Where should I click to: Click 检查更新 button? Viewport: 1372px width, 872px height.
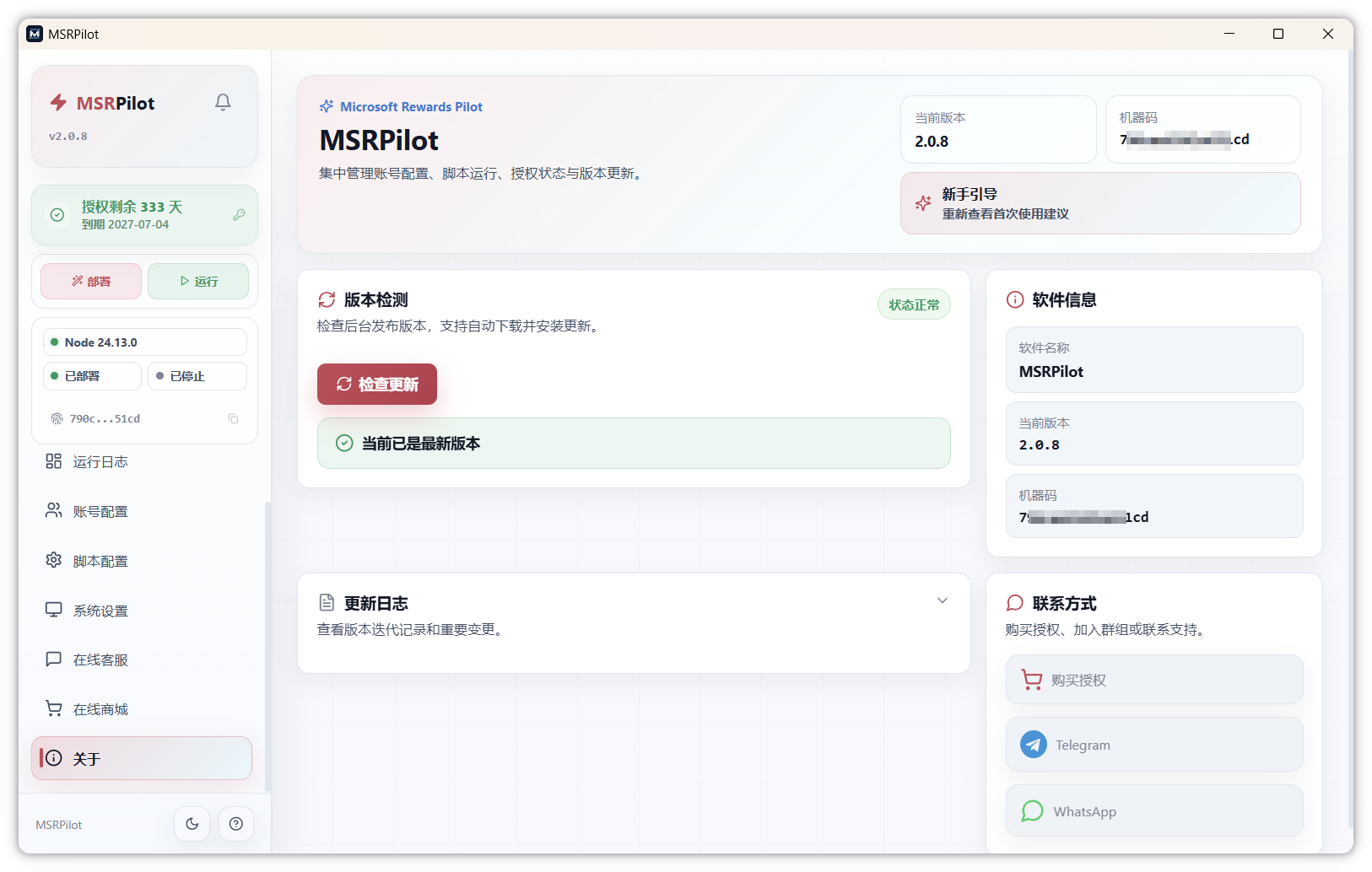(x=377, y=385)
